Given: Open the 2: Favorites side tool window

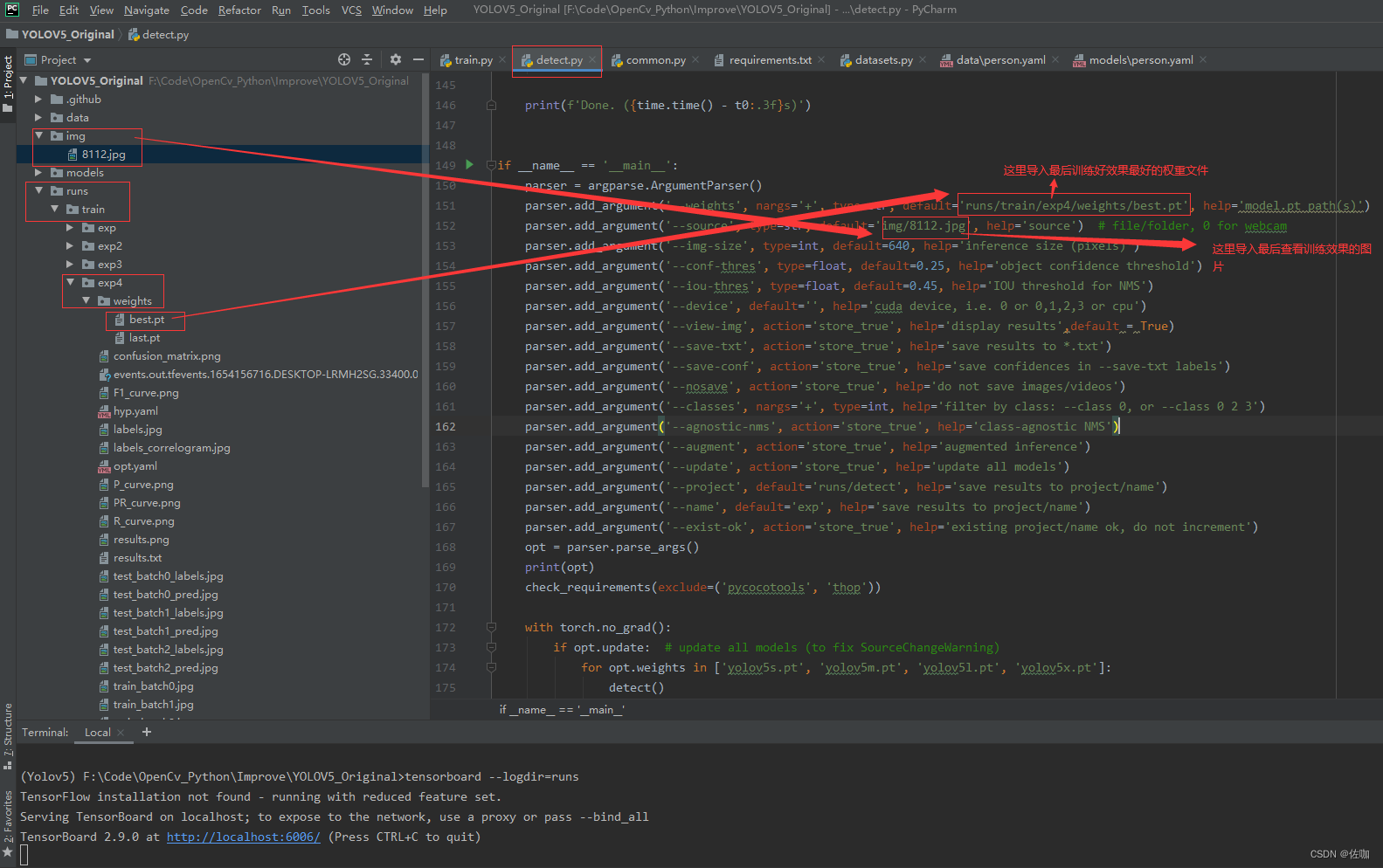Looking at the screenshot, I should click(8, 823).
